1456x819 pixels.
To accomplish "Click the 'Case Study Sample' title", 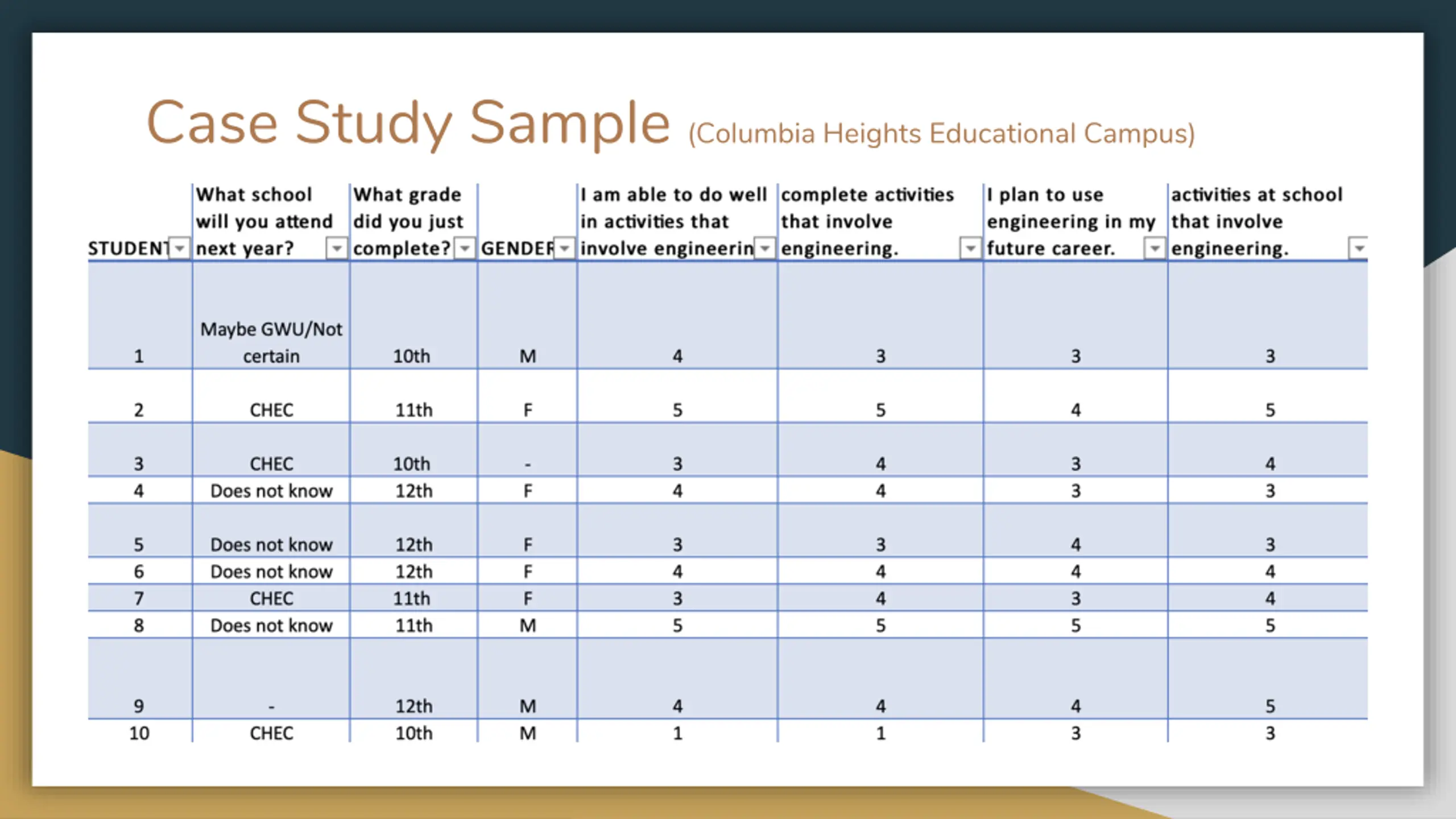I will 408,123.
